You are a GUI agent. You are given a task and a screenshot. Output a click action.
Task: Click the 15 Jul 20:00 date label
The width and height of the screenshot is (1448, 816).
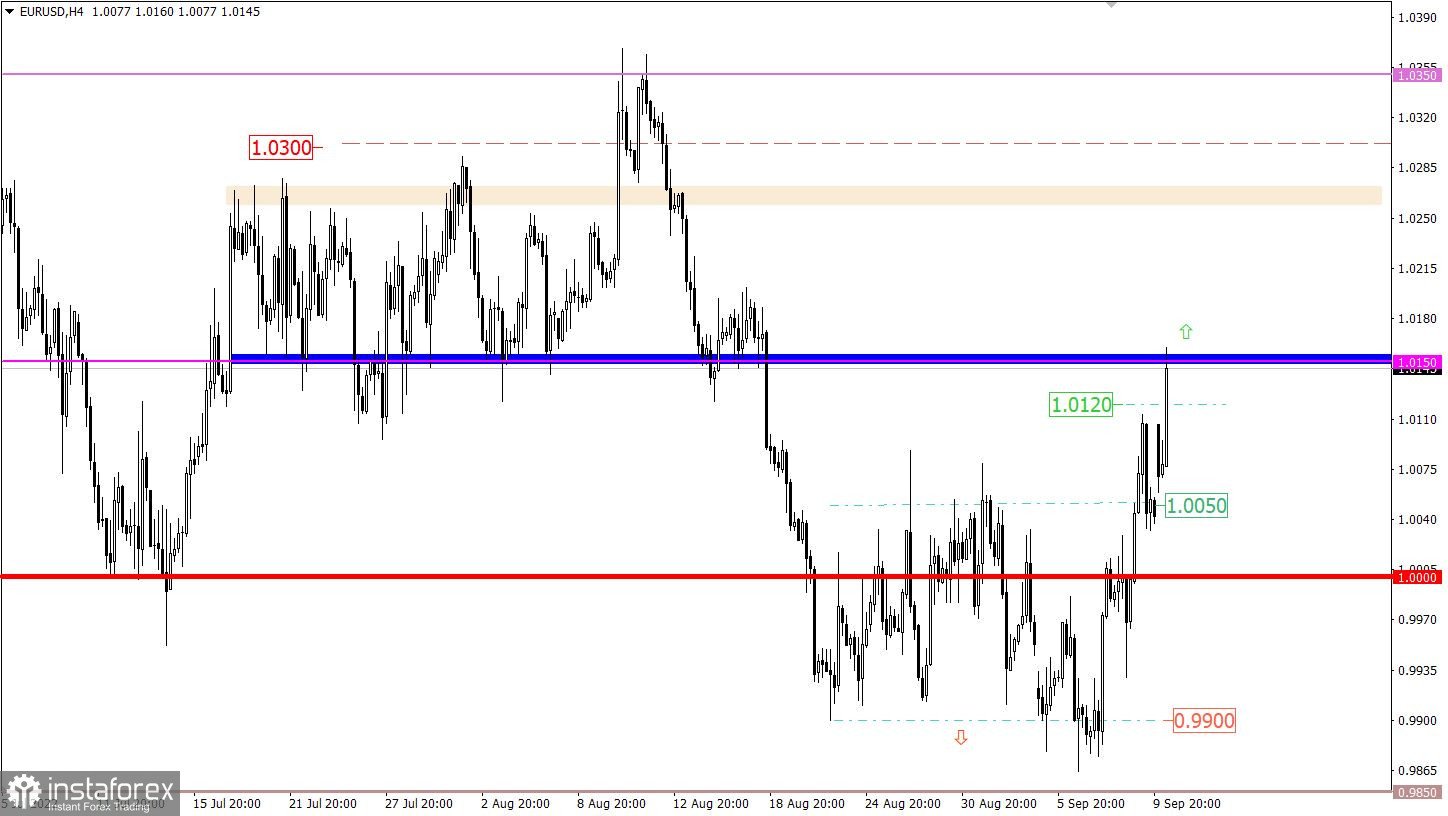coord(228,803)
